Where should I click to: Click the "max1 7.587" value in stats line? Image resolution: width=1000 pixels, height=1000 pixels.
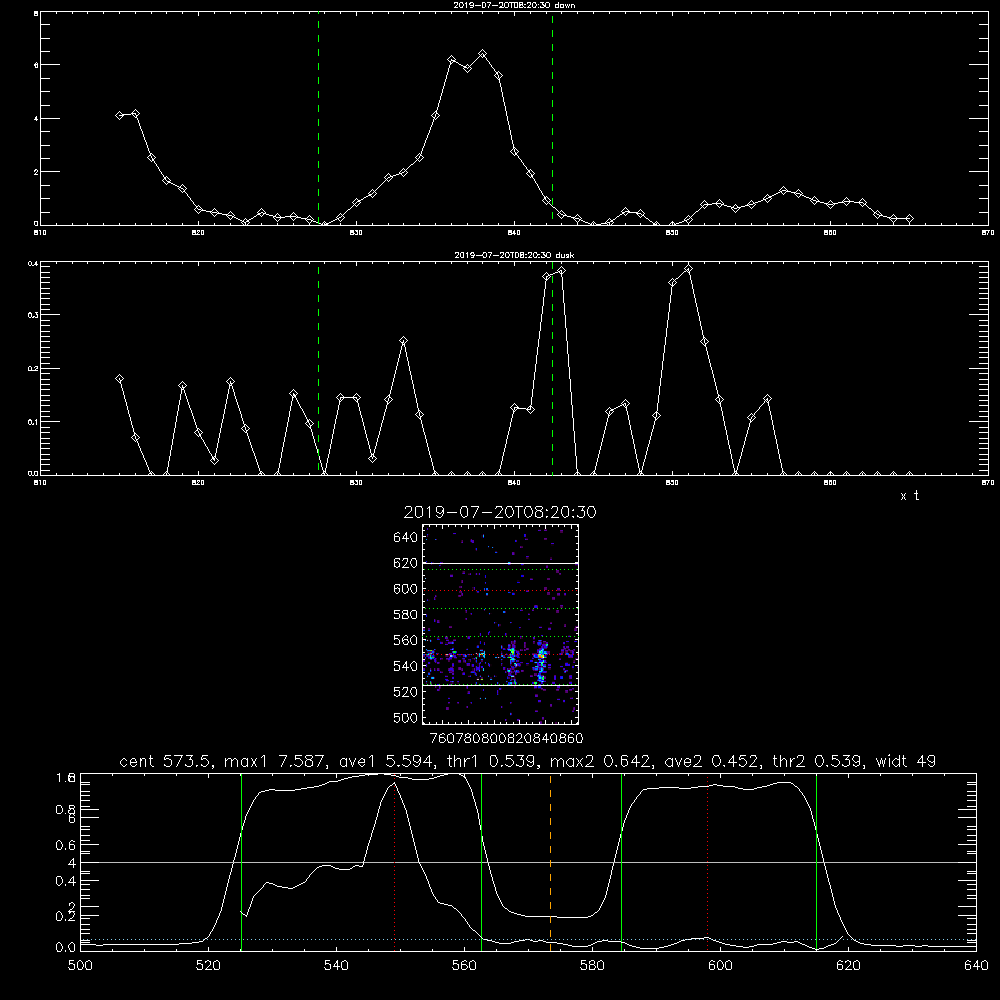pos(276,761)
